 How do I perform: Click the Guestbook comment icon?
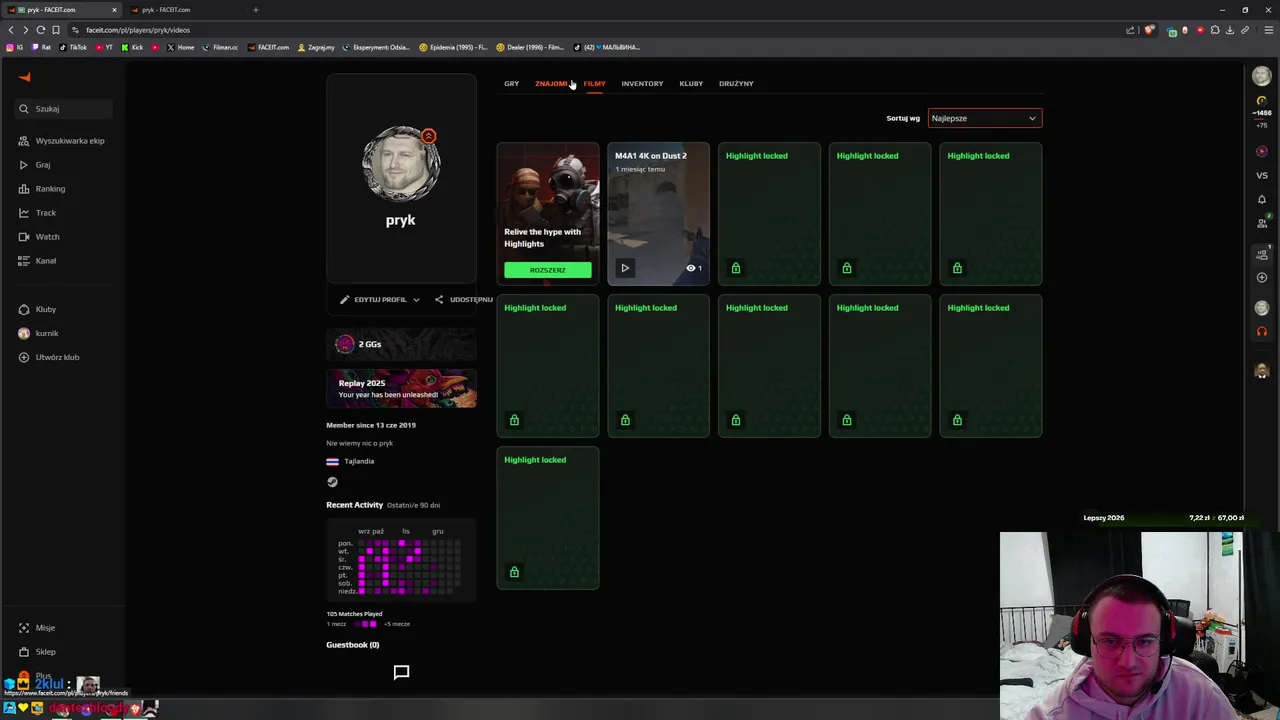click(401, 672)
